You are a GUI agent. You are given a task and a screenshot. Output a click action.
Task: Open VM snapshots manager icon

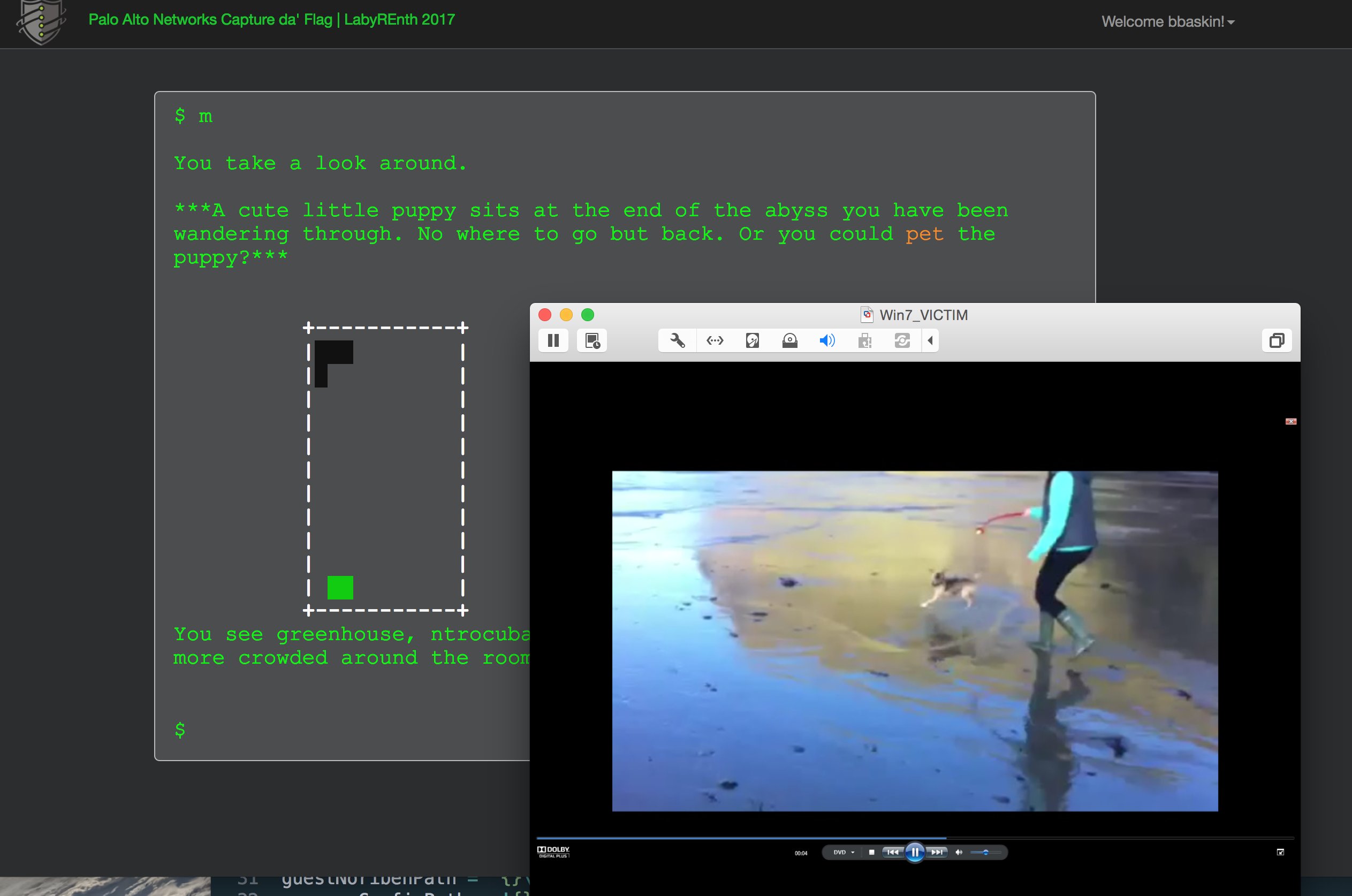(x=592, y=340)
